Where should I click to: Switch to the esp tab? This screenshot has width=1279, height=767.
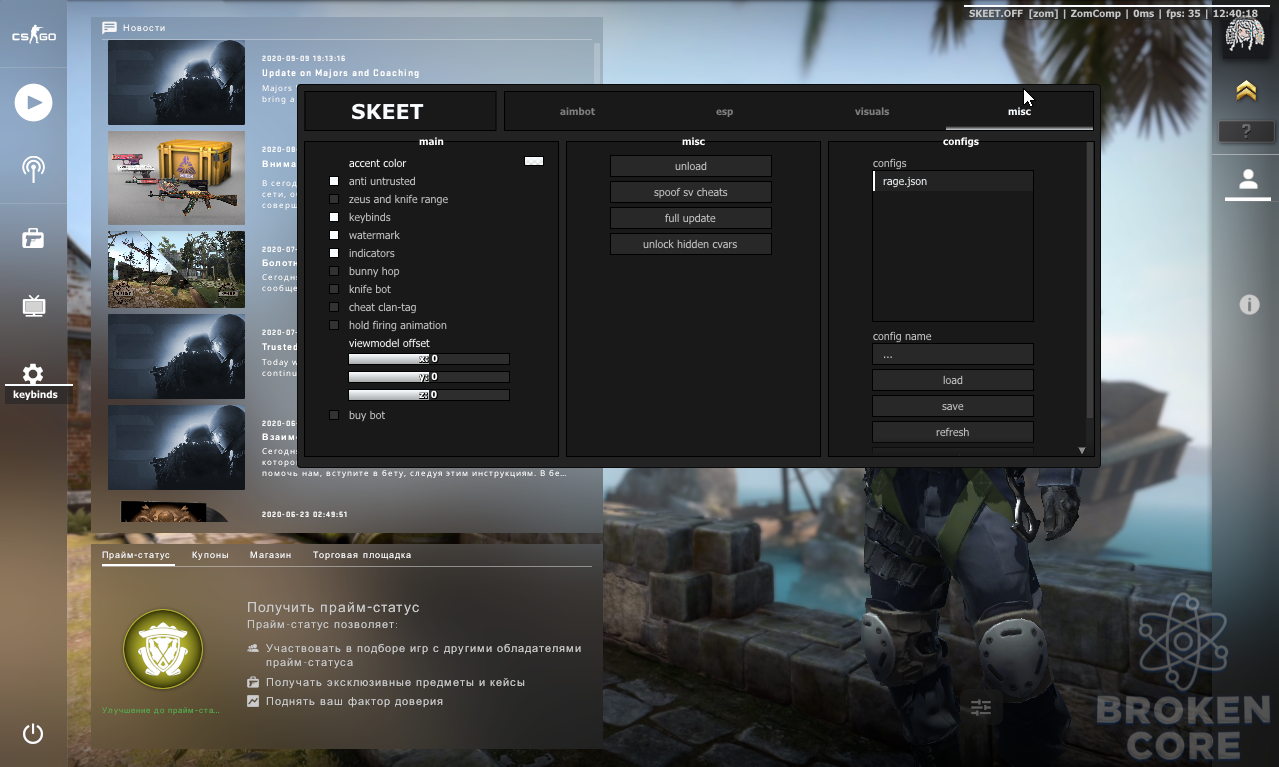tap(724, 111)
